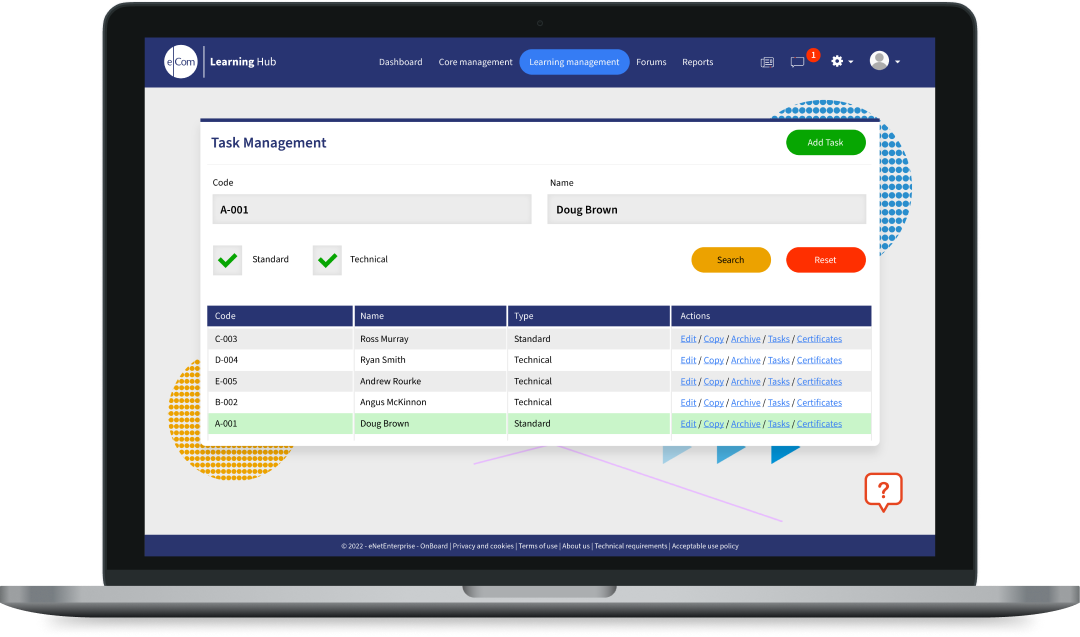Switch to the Dashboard tab
1080x637 pixels.
pos(400,61)
